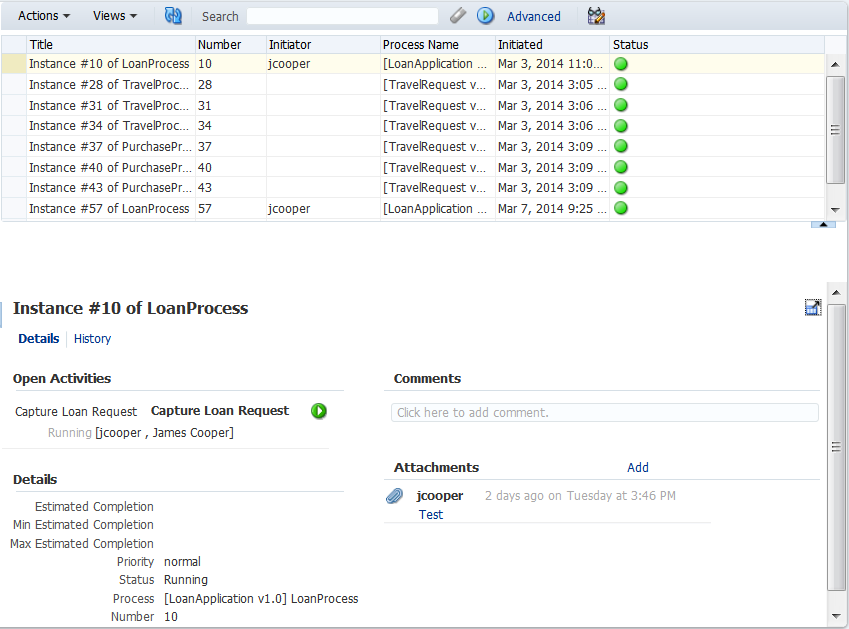Select the Instance #28 of TravelProcess row
The image size is (849, 629).
(109, 85)
